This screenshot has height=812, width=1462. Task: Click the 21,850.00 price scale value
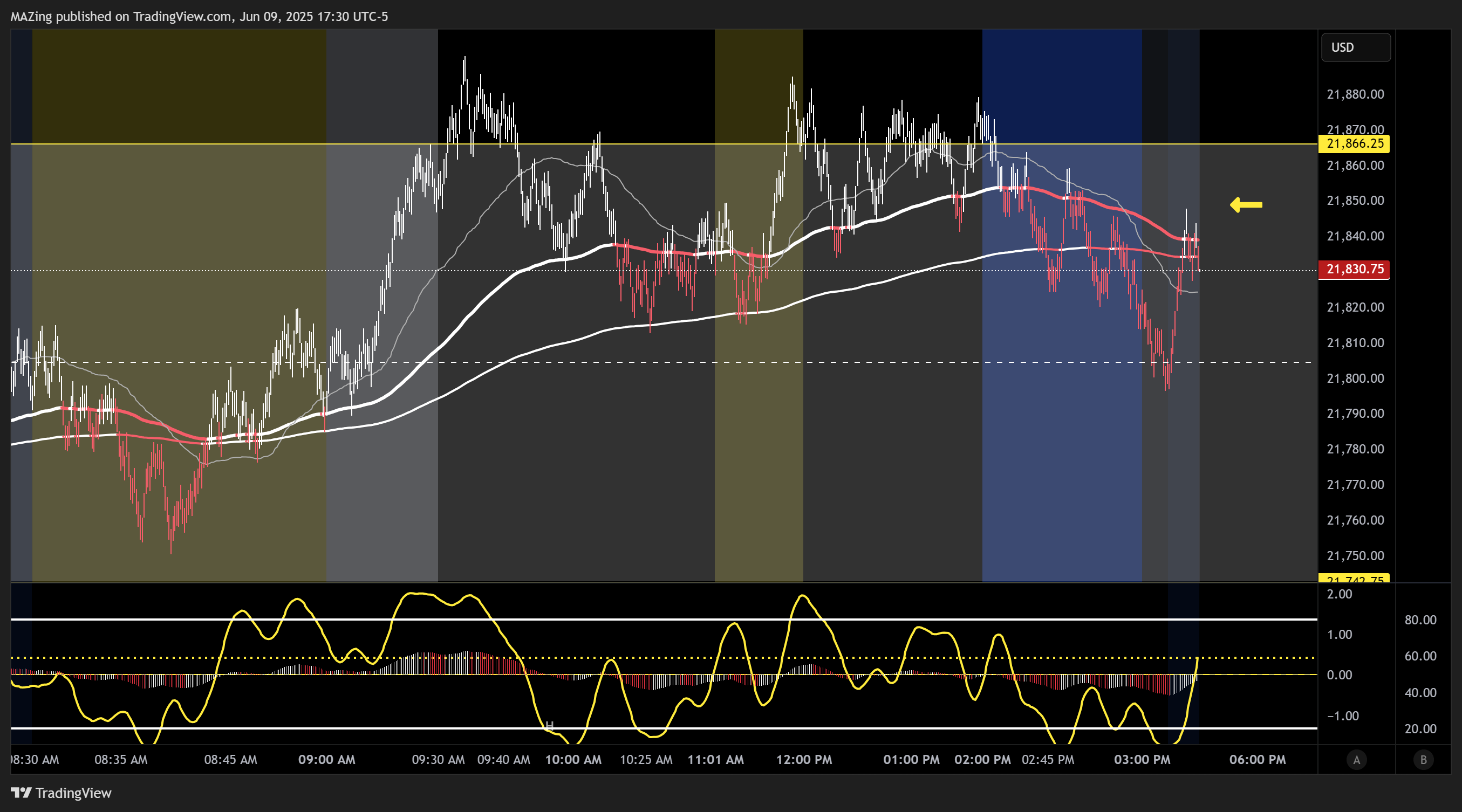click(1355, 201)
